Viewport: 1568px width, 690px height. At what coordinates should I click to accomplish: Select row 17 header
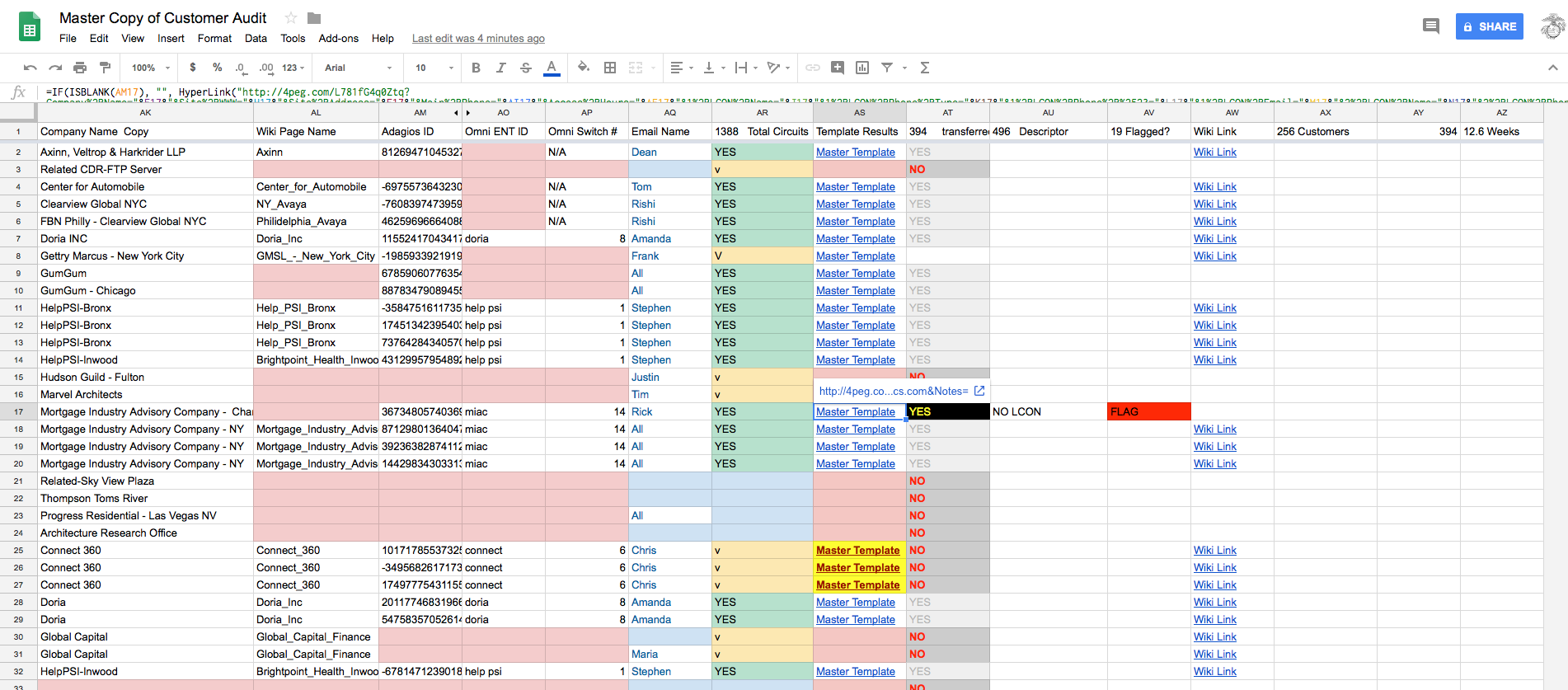pos(18,411)
